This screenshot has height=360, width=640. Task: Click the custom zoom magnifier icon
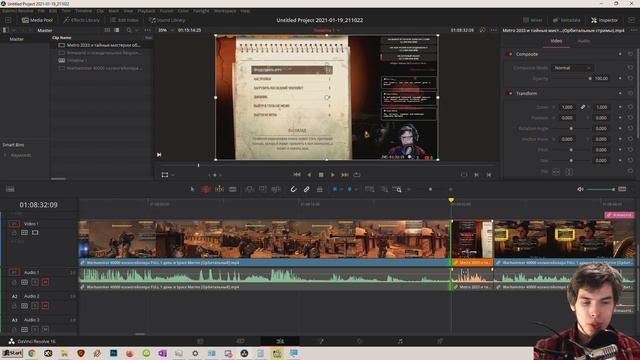coord(397,189)
